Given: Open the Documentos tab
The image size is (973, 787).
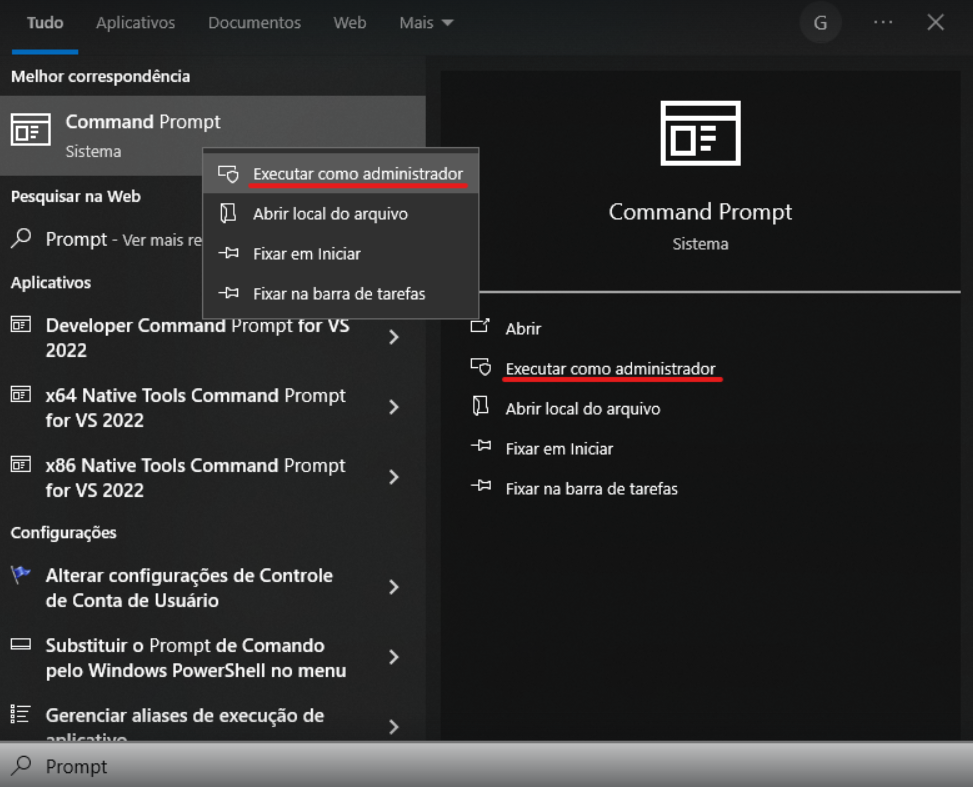Looking at the screenshot, I should [x=254, y=23].
